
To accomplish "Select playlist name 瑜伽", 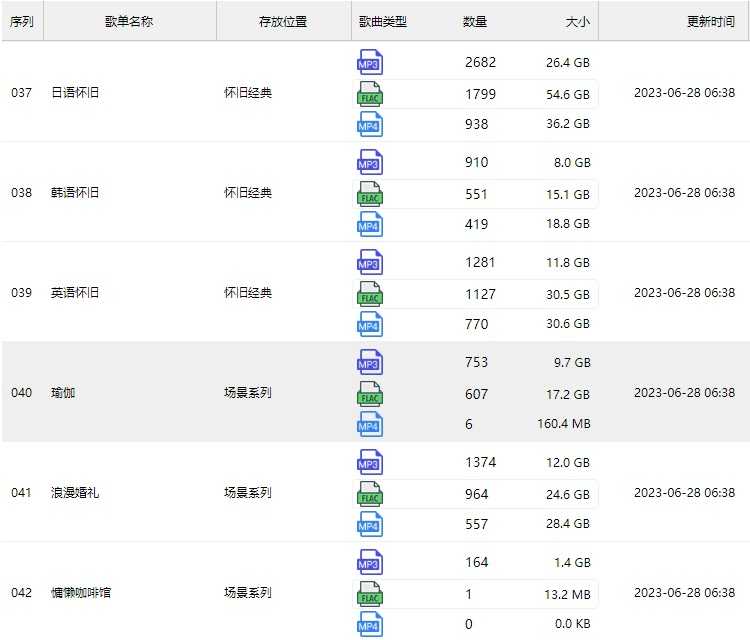I will pos(63,392).
